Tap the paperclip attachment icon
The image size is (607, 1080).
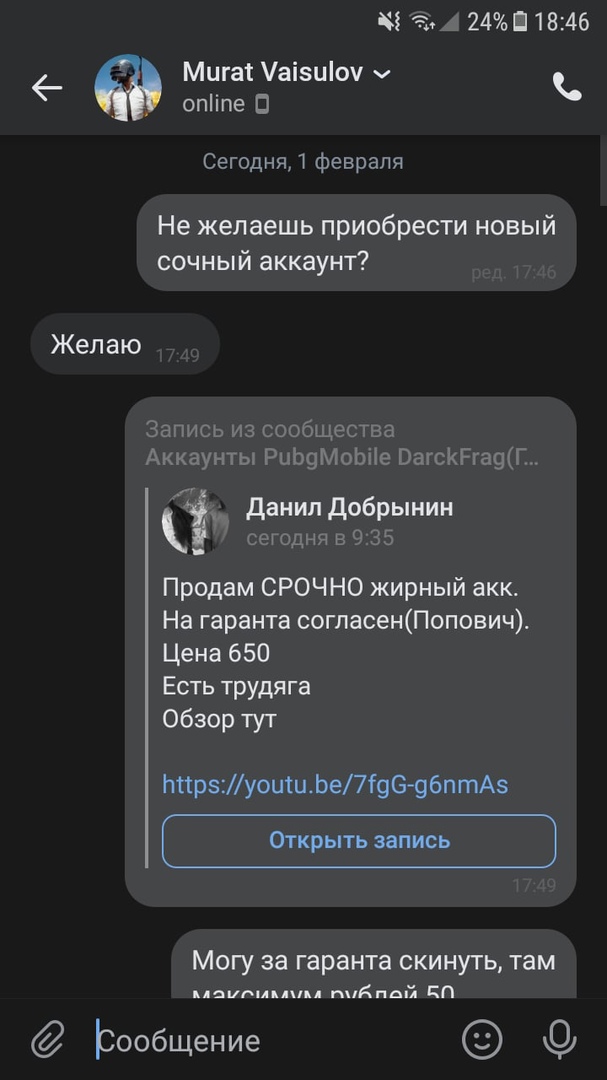[47, 1040]
